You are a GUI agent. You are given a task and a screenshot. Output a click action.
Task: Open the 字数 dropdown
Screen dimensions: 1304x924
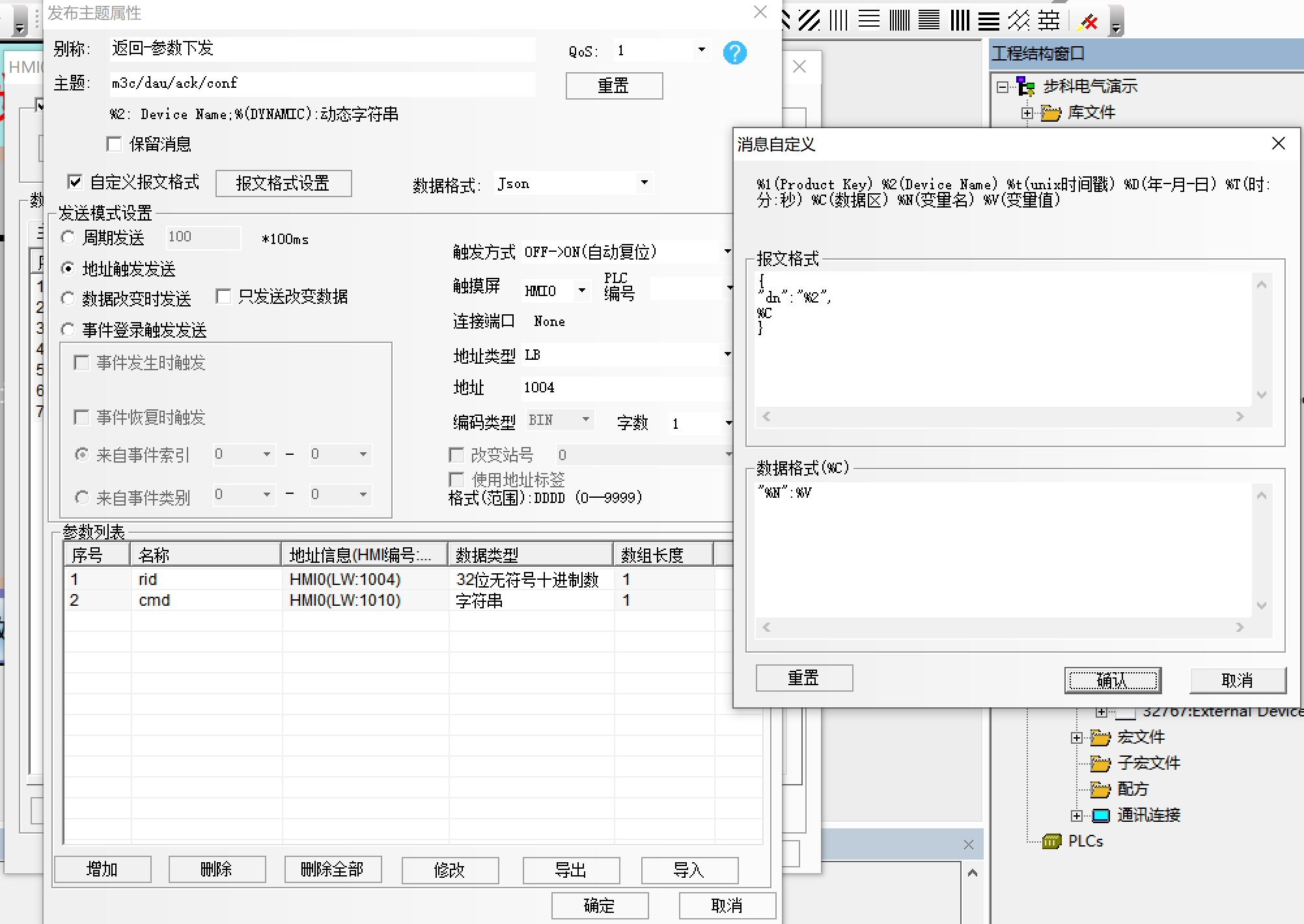(x=728, y=423)
